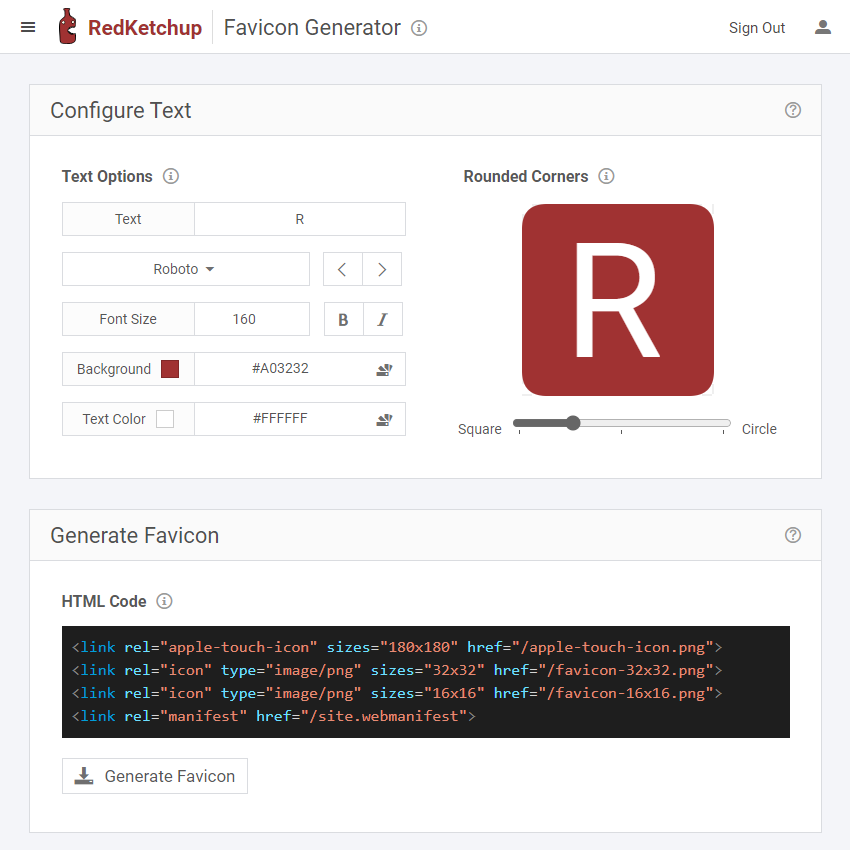Click the red R favicon preview
This screenshot has height=850, width=850.
(x=617, y=300)
